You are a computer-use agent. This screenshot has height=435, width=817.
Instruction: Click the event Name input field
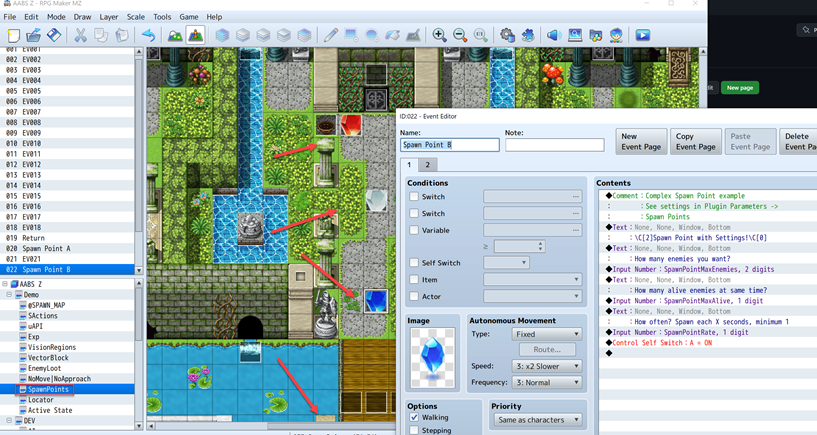click(450, 145)
